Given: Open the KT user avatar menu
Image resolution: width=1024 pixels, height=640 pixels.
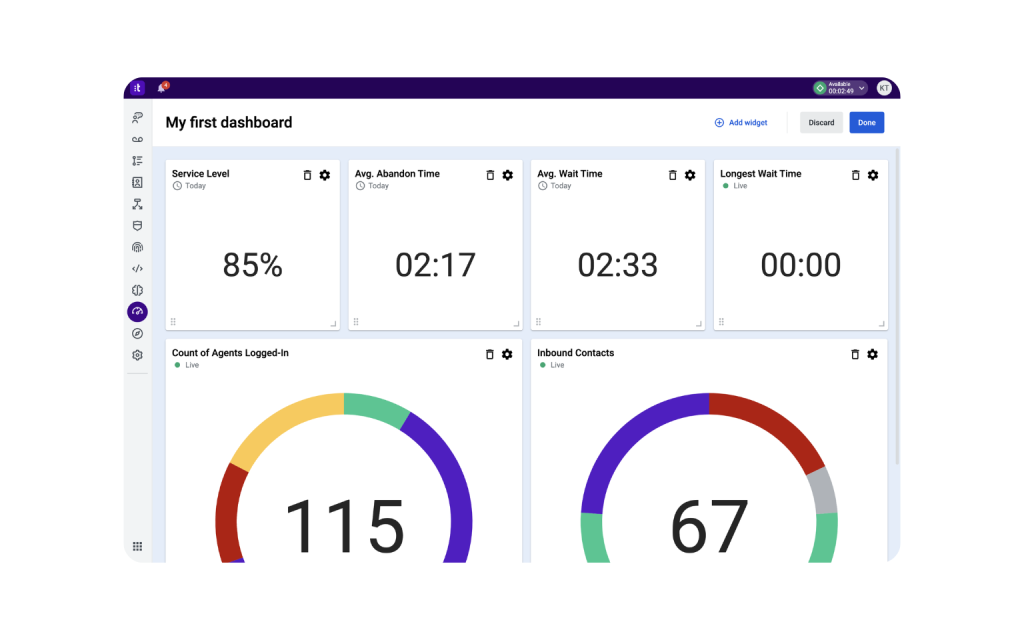Looking at the screenshot, I should pyautogui.click(x=884, y=88).
